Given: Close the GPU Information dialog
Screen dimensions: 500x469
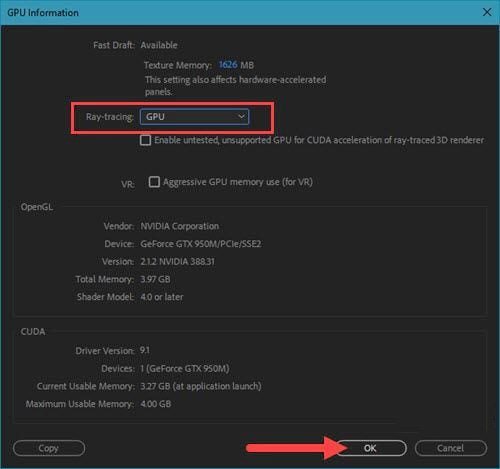Looking at the screenshot, I should tap(487, 12).
